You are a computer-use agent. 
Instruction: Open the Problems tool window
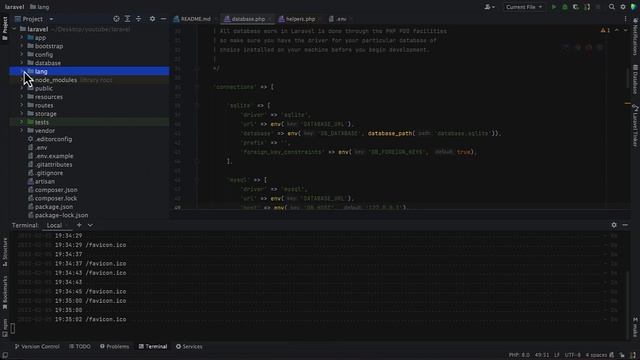click(x=114, y=347)
